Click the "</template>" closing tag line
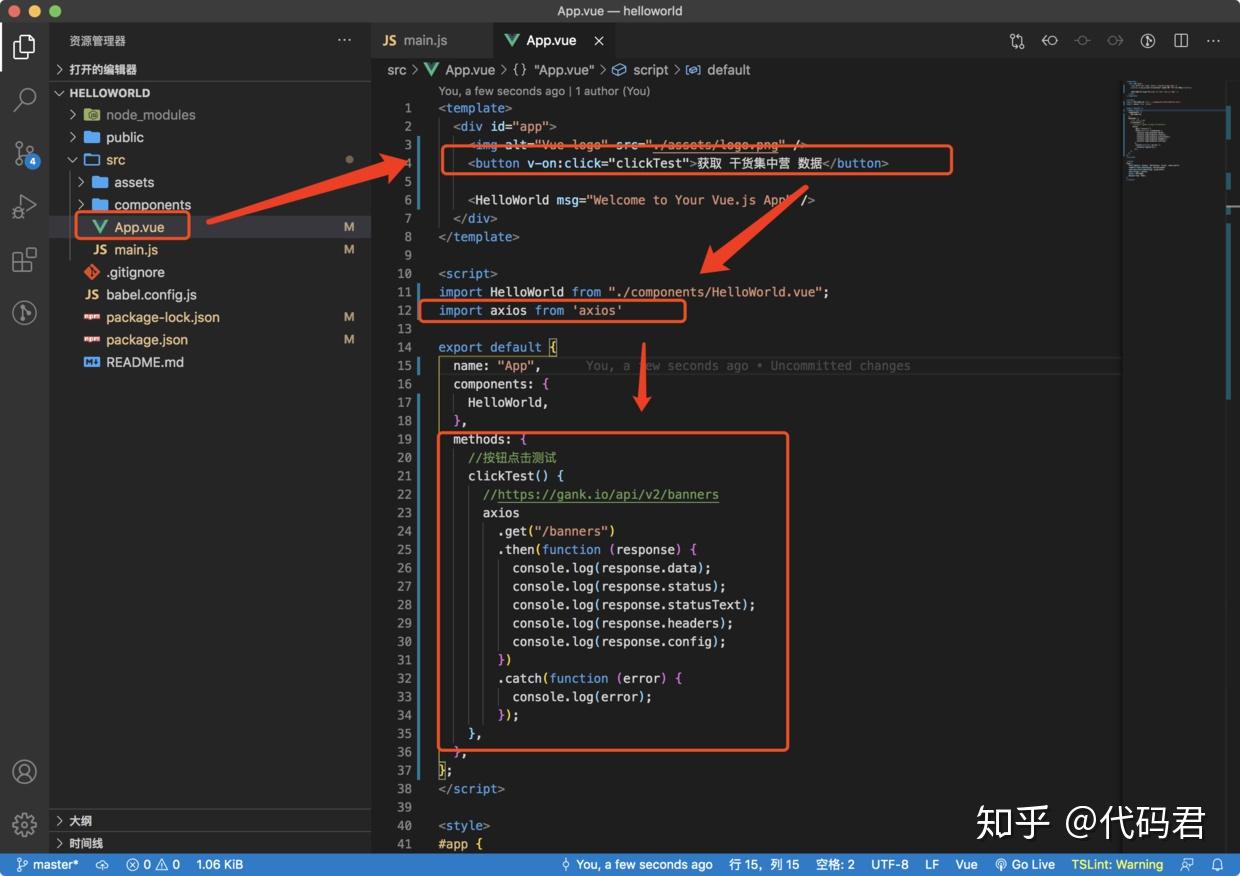This screenshot has height=876, width=1240. coord(479,237)
